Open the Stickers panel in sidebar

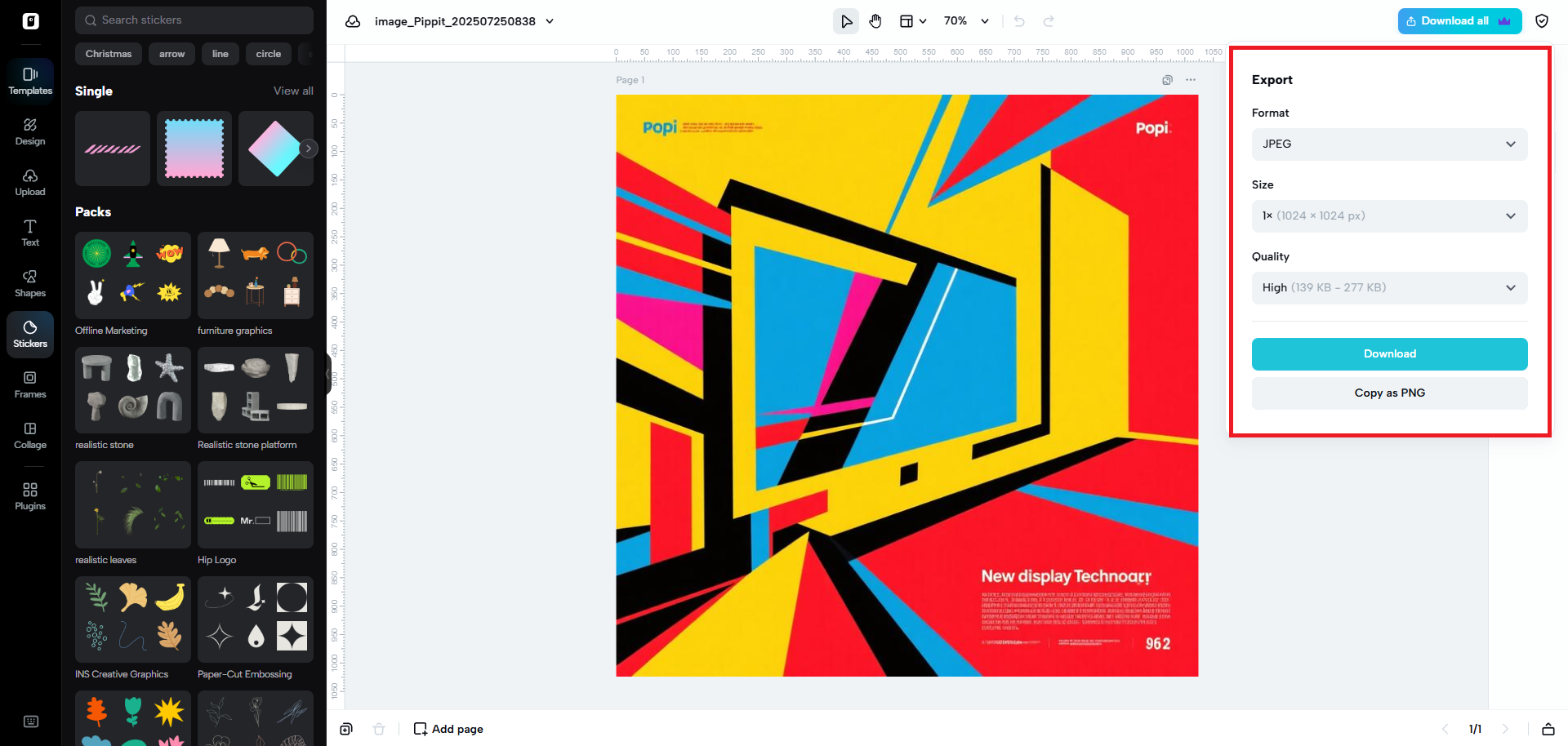(29, 335)
